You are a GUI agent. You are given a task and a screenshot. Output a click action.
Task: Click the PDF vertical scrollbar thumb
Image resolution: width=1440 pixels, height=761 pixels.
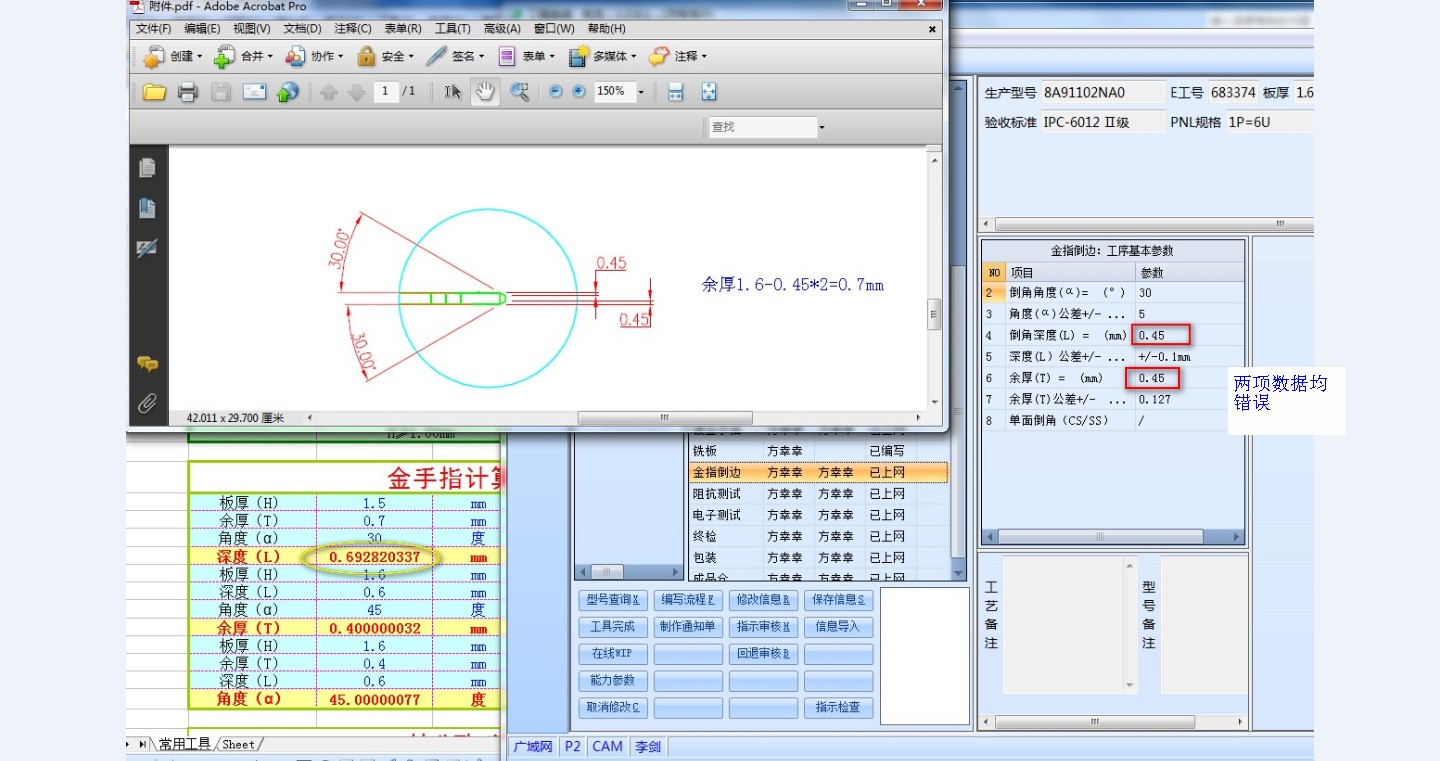click(x=934, y=314)
